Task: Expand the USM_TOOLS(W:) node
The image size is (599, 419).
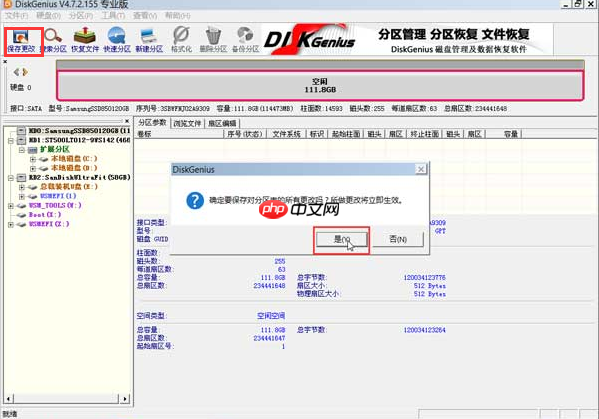Action: (x=11, y=206)
